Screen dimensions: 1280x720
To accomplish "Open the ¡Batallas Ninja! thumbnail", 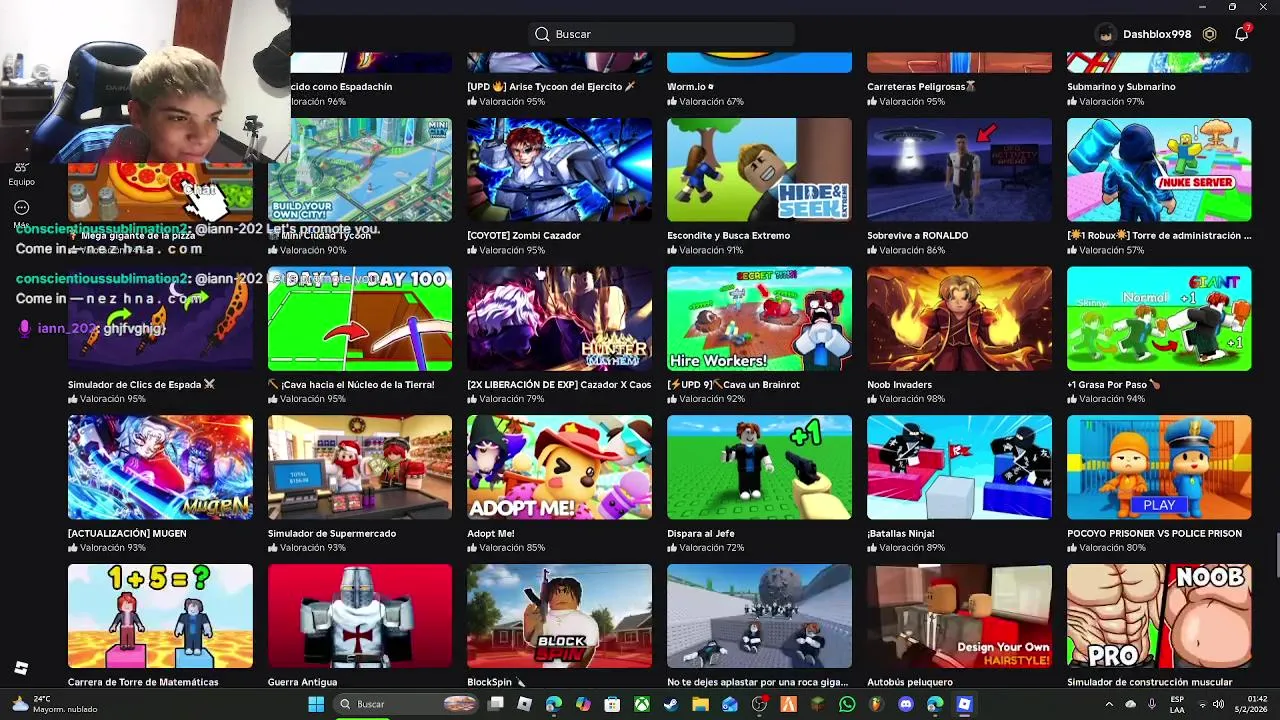I will 959,467.
